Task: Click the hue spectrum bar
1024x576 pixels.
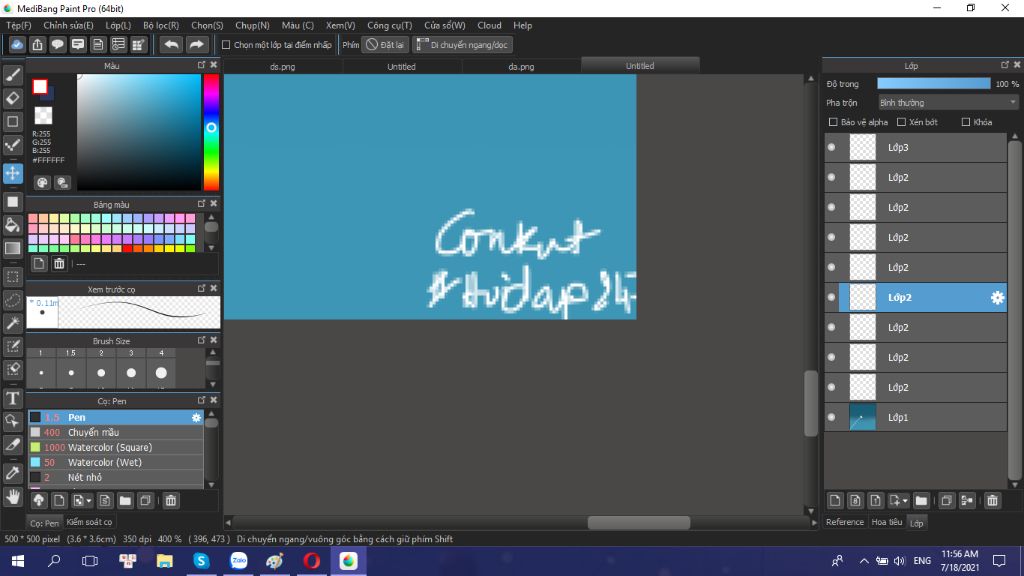Action: (211, 132)
